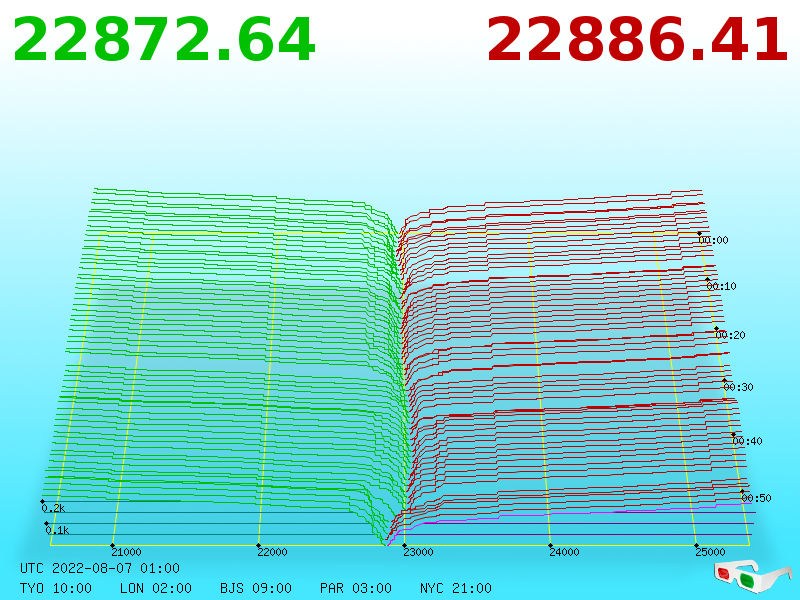Click the PAR 03:00 clock

tap(356, 588)
